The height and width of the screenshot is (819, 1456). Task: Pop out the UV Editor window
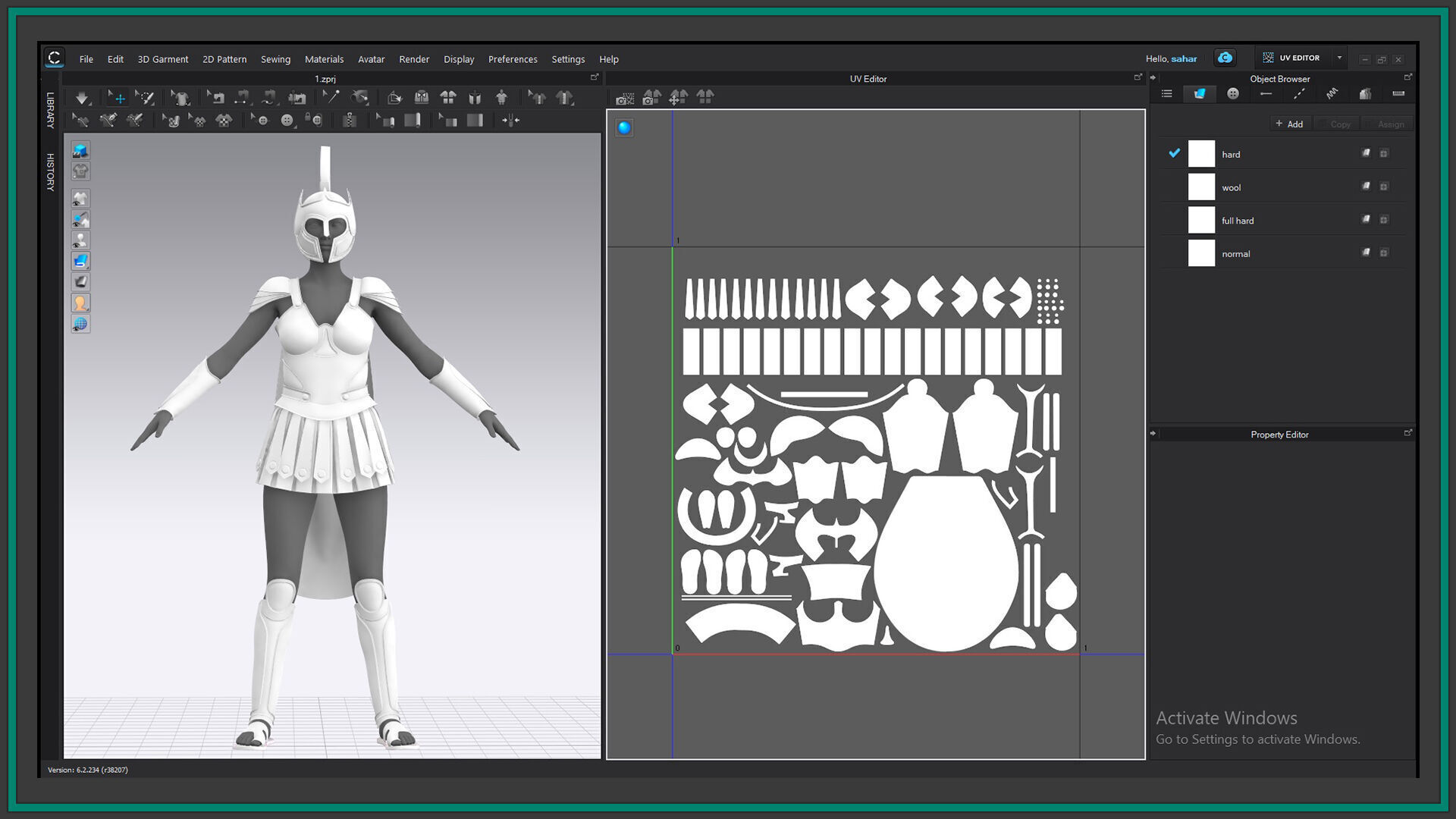[x=1137, y=77]
